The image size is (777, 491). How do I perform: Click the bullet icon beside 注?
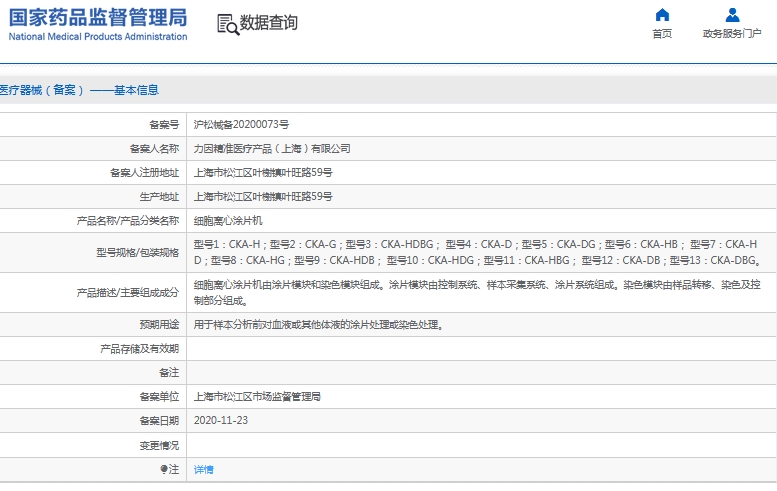point(164,469)
